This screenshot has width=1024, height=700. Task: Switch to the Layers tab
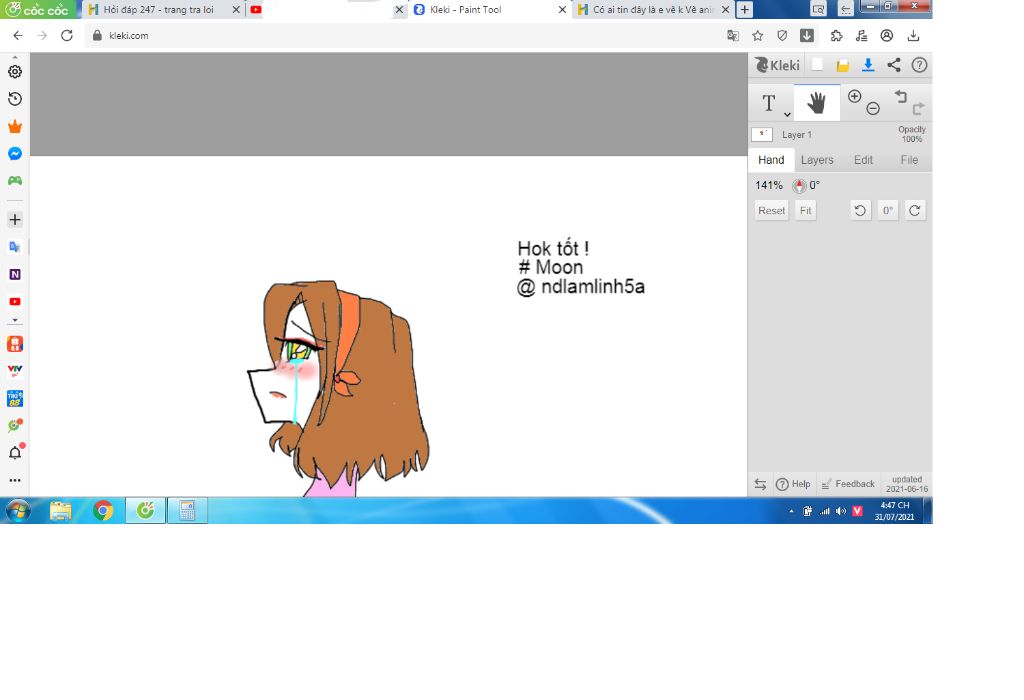pos(817,160)
